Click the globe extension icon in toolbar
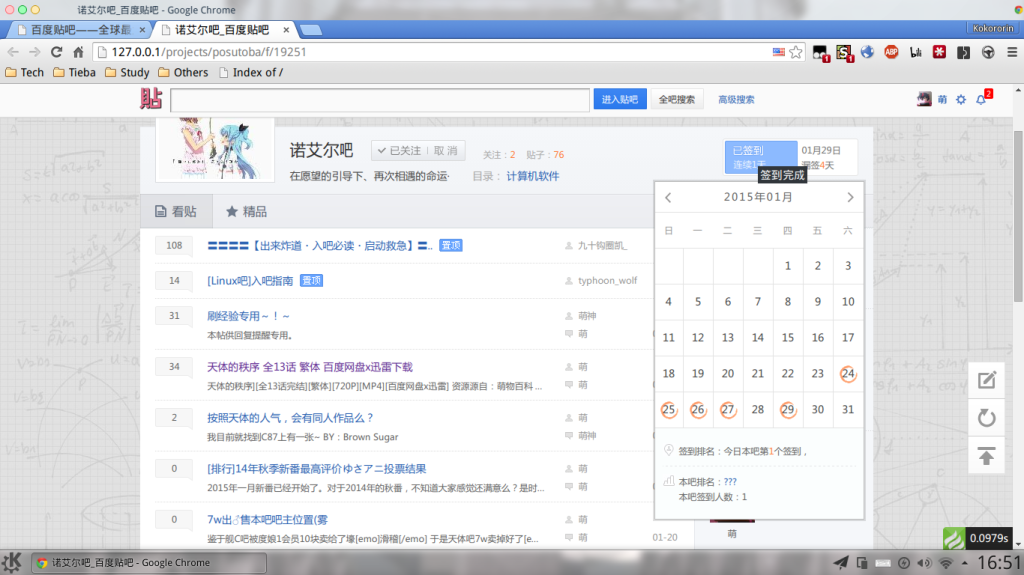Screen dimensions: 1024x575 (867, 52)
